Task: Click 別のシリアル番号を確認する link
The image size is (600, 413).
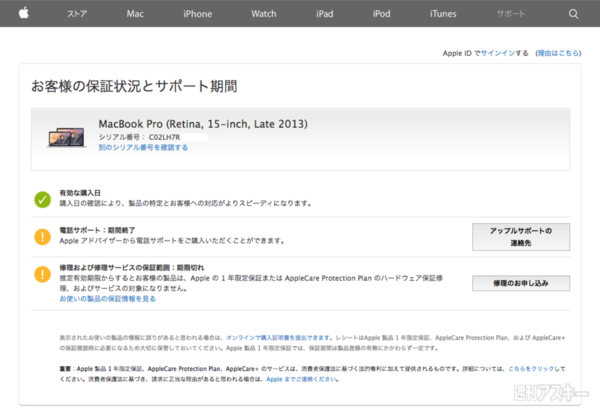Action: [143, 147]
